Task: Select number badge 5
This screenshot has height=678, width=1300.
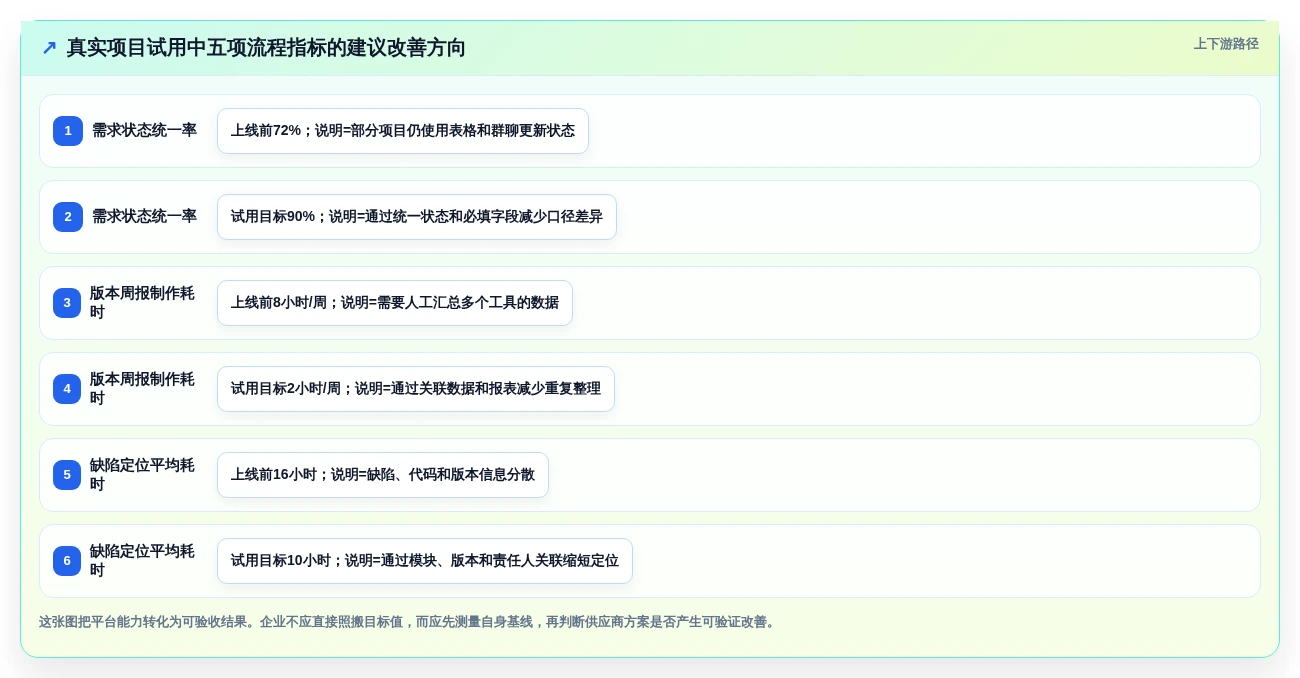Action: point(67,475)
